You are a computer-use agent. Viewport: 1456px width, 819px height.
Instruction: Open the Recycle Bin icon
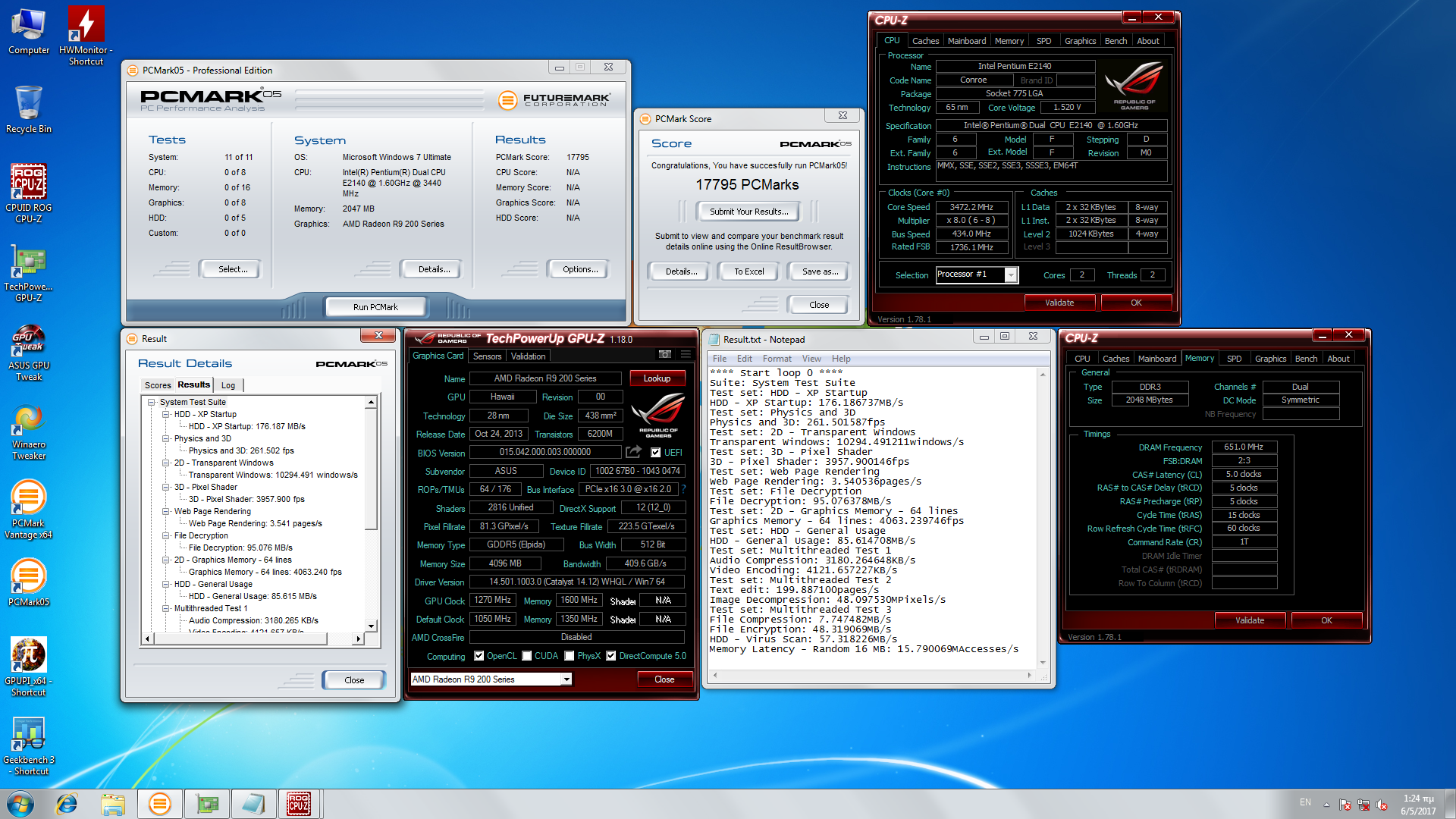click(29, 110)
